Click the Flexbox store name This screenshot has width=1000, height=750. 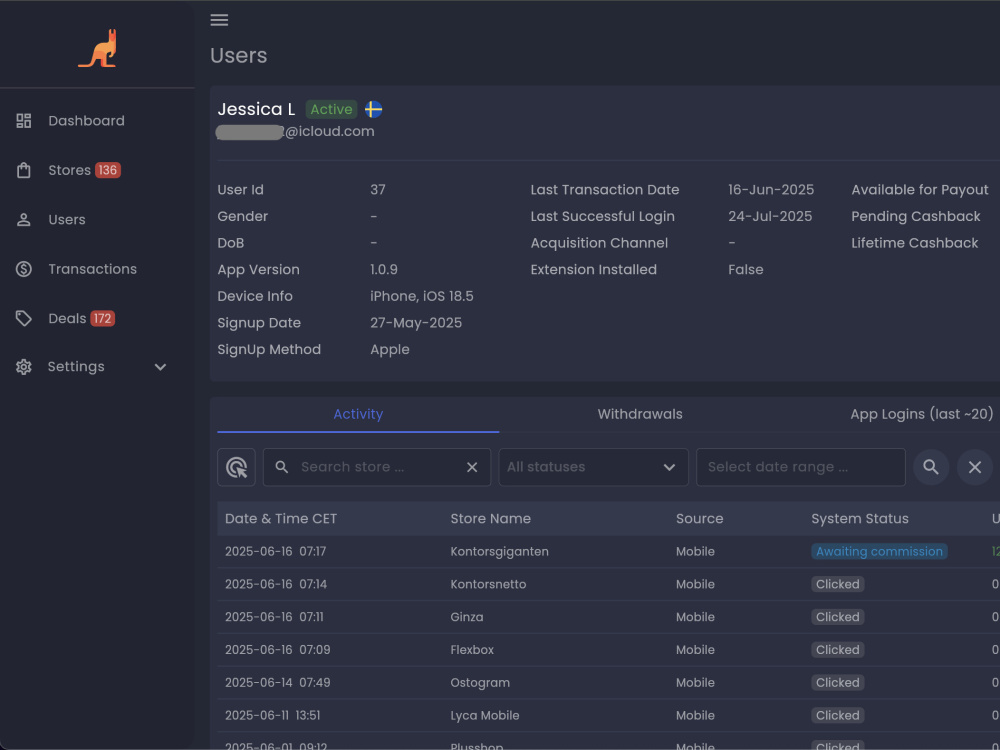tap(472, 650)
